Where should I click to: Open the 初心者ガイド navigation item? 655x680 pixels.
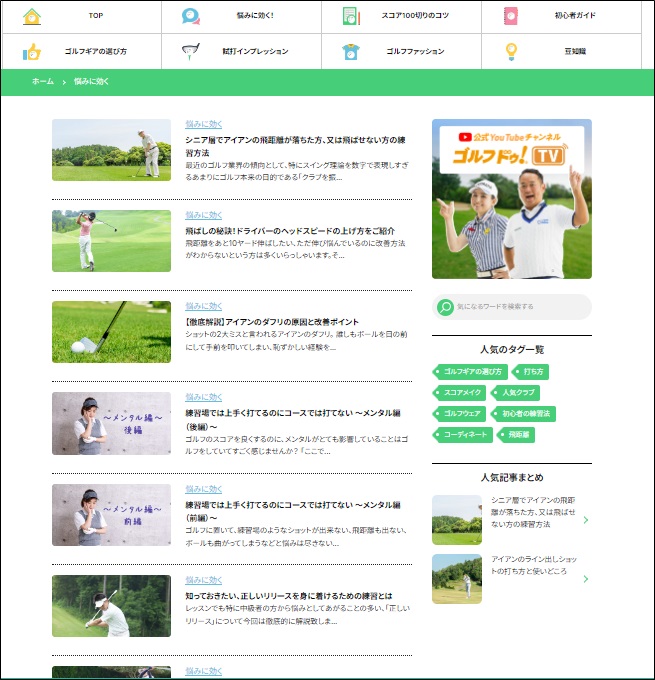[x=561, y=16]
